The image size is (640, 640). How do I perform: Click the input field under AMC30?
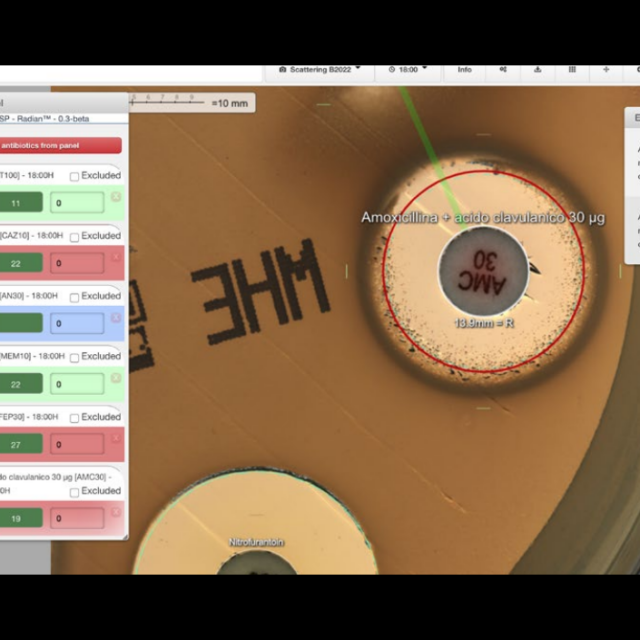pos(77,518)
